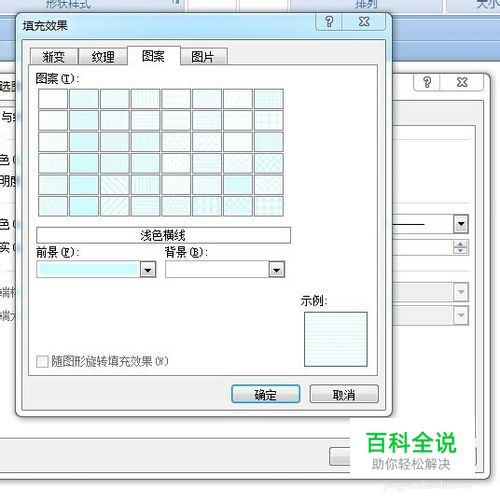This screenshot has width=500, height=503.
Task: Open the 前景 color dropdown arrow
Action: tap(148, 270)
